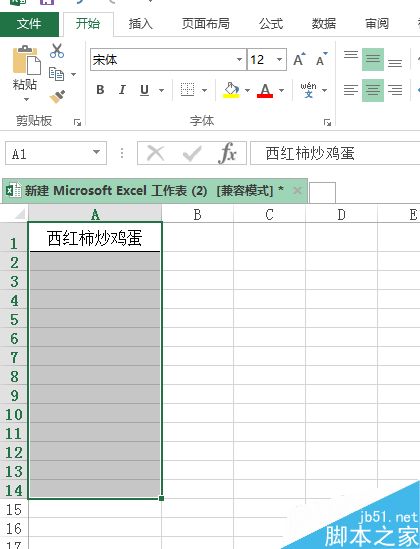420x549 pixels.
Task: Switch to the 公式 (Formulas) tab
Action: [271, 24]
